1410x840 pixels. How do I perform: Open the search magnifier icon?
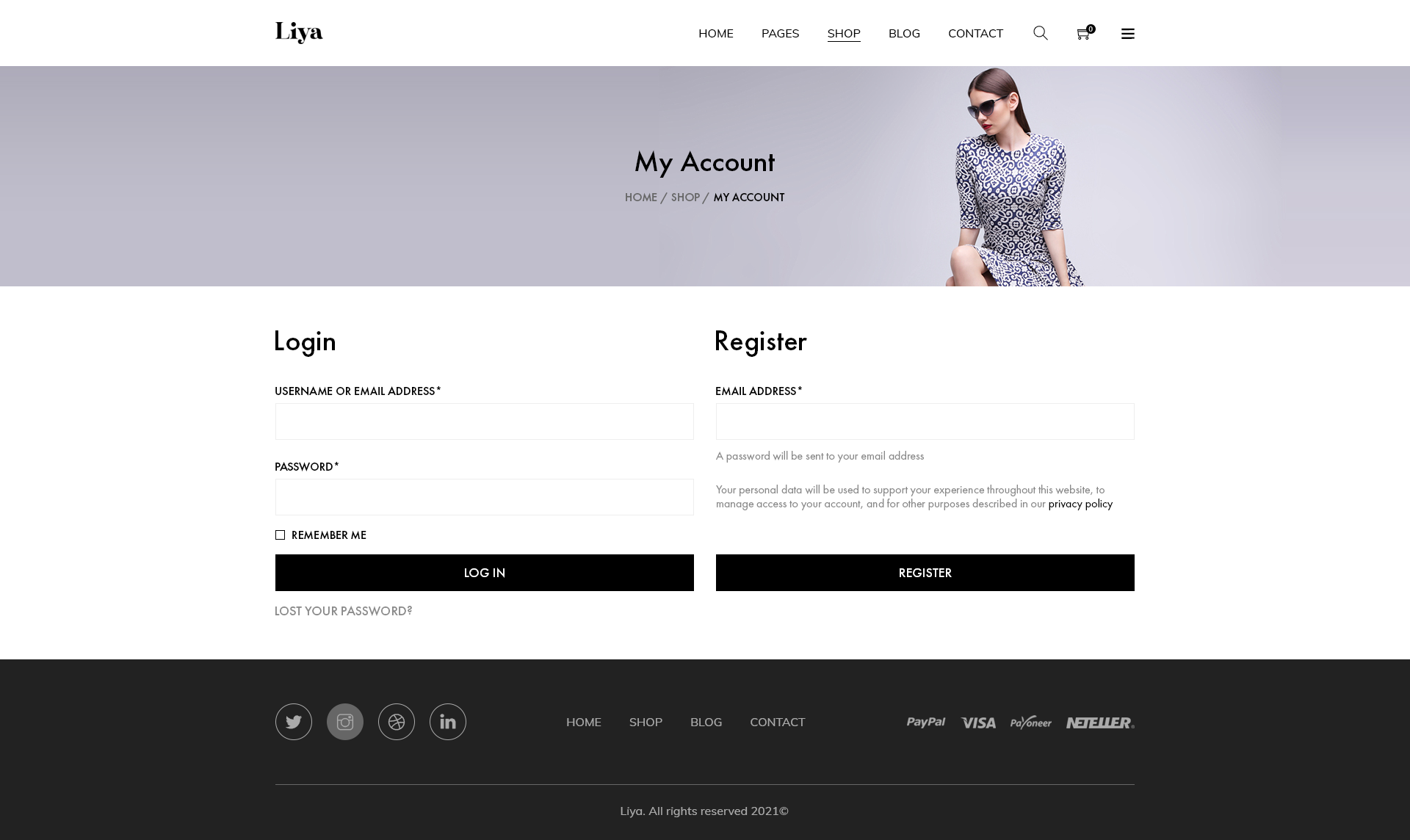tap(1040, 33)
